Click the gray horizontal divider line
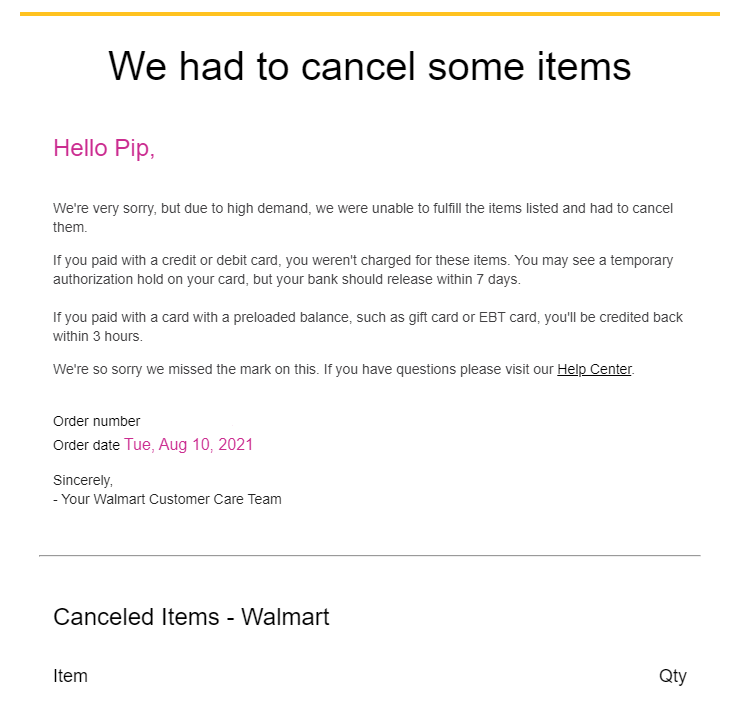The height and width of the screenshot is (701, 743). click(x=370, y=555)
